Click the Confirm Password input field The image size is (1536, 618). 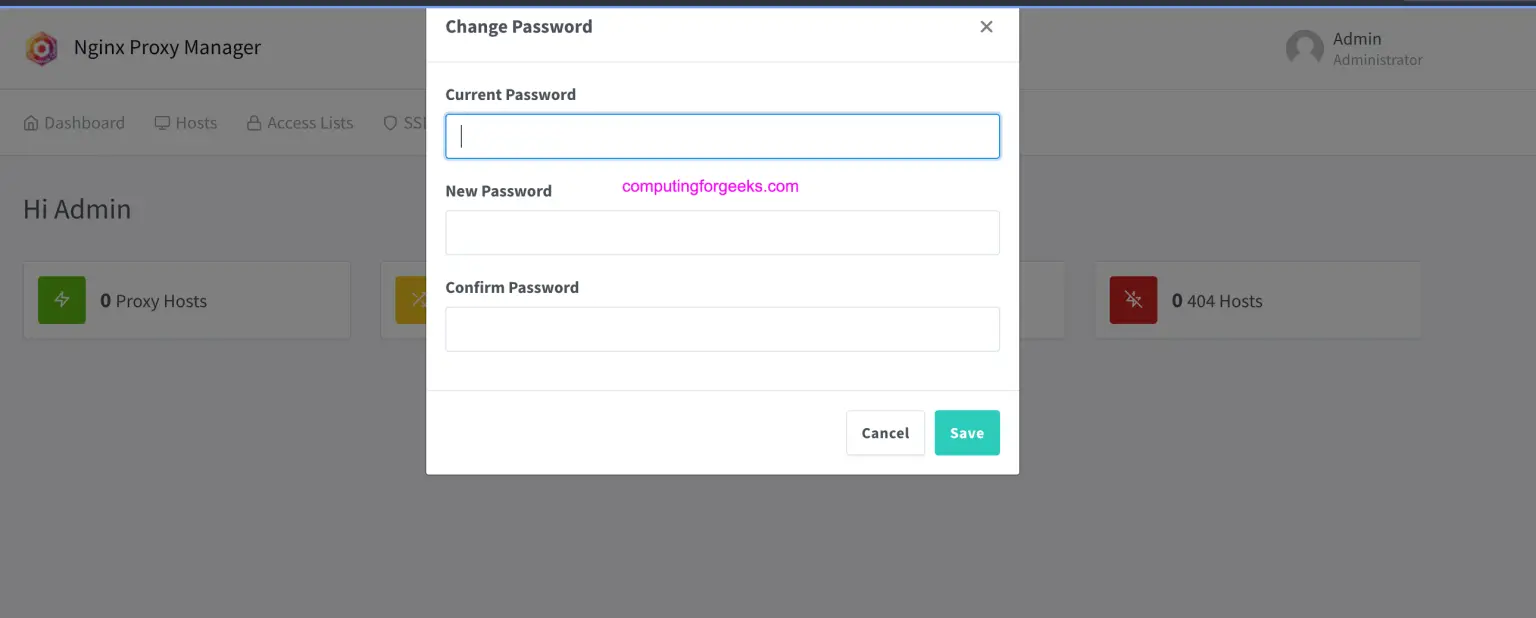[722, 328]
